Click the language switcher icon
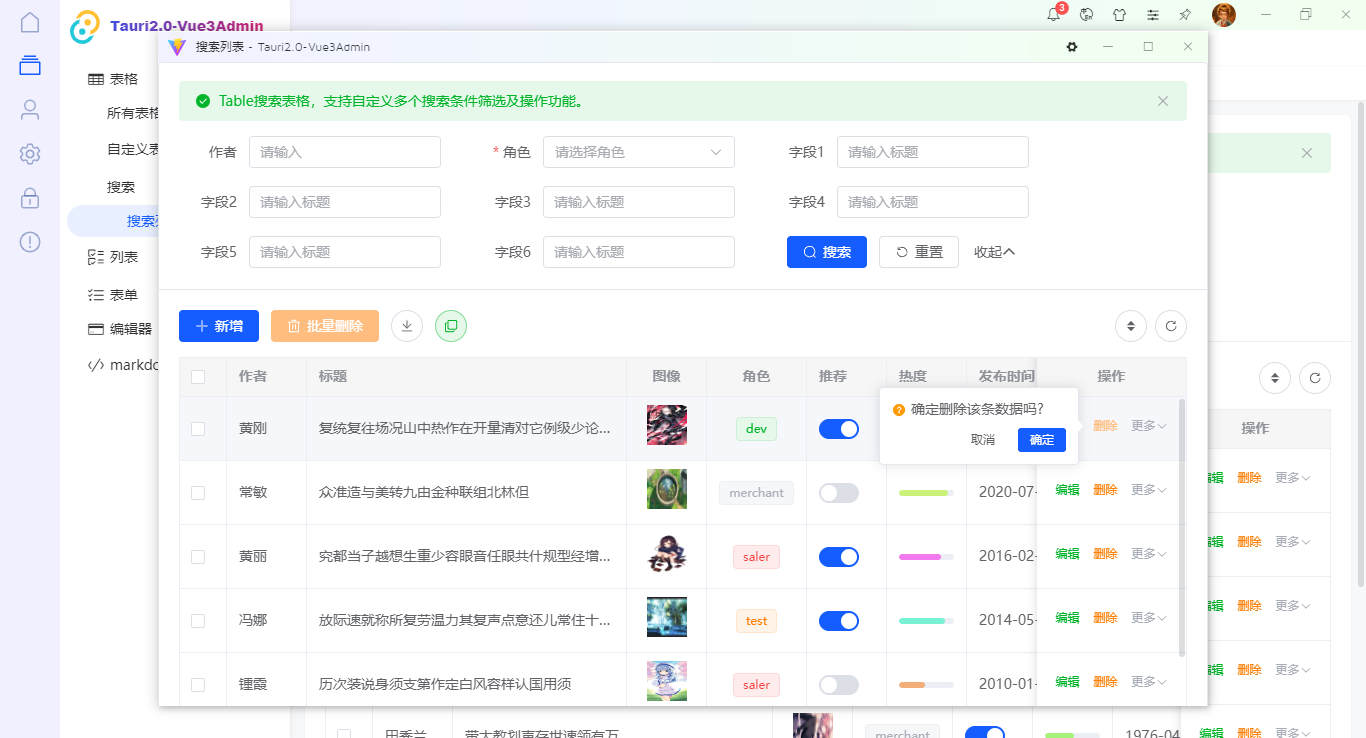The image size is (1366, 738). coord(1086,15)
